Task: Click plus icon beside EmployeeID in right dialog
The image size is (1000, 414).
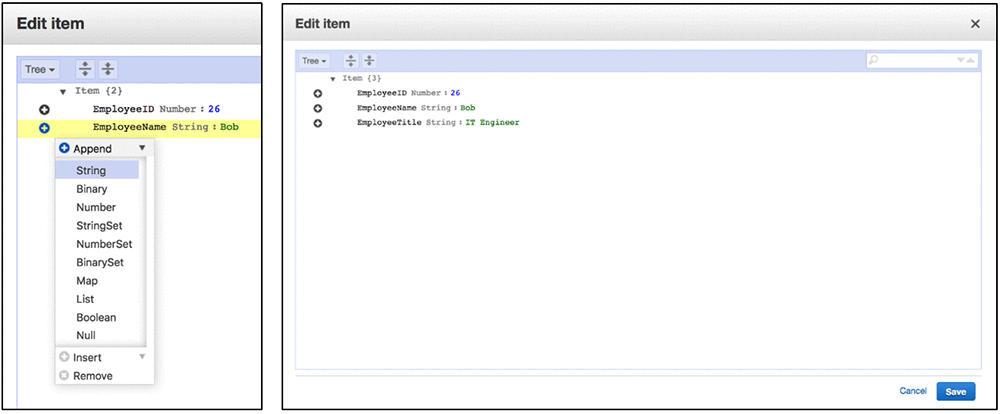Action: click(x=318, y=93)
